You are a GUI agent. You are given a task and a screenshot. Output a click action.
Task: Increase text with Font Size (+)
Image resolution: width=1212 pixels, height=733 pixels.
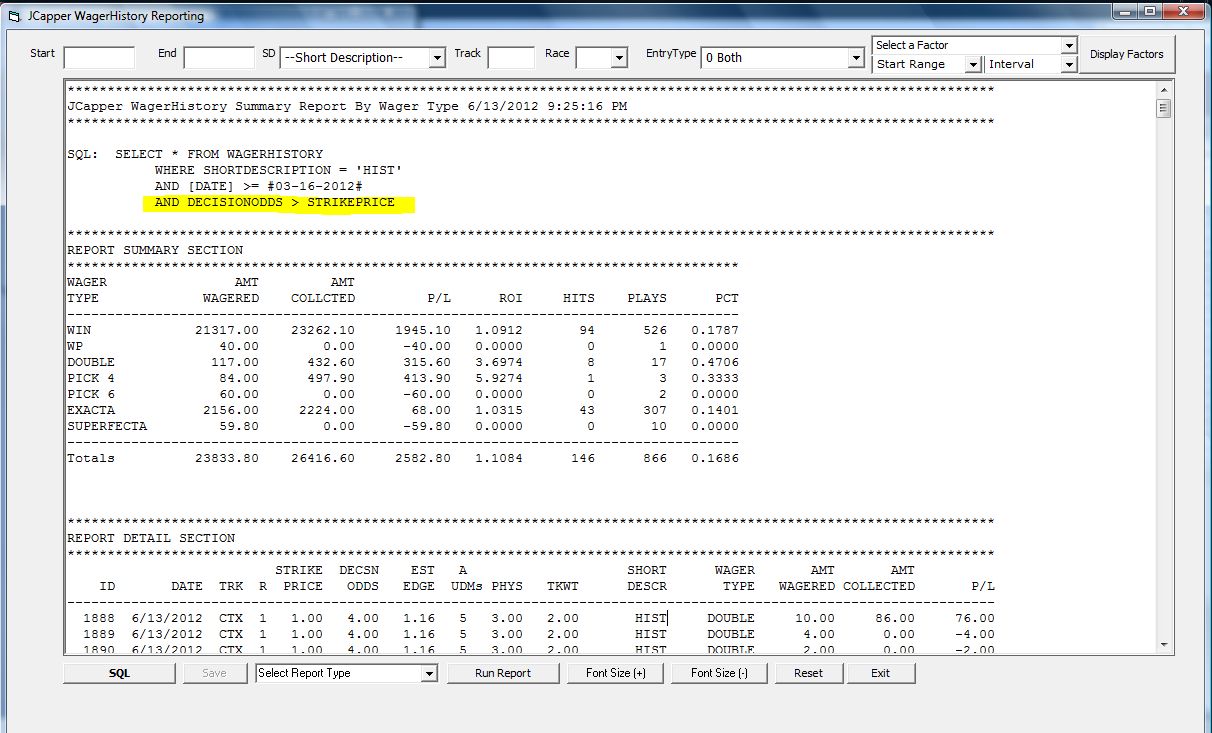pyautogui.click(x=615, y=673)
